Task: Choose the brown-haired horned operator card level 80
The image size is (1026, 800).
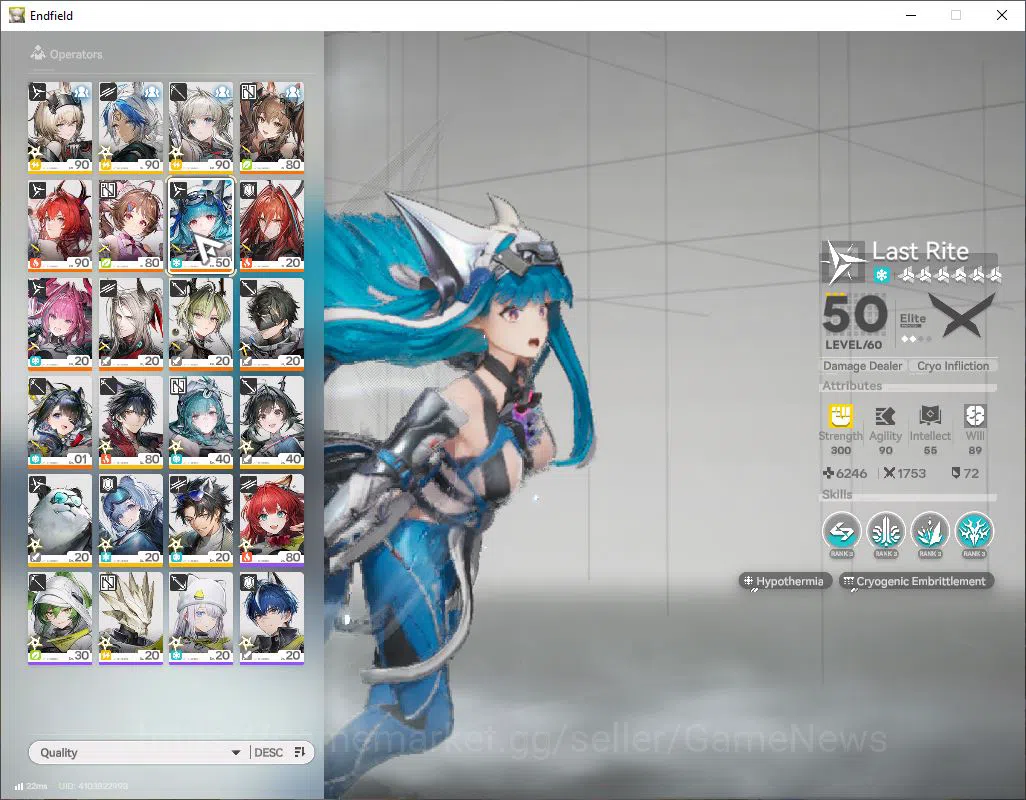Action: click(x=272, y=128)
